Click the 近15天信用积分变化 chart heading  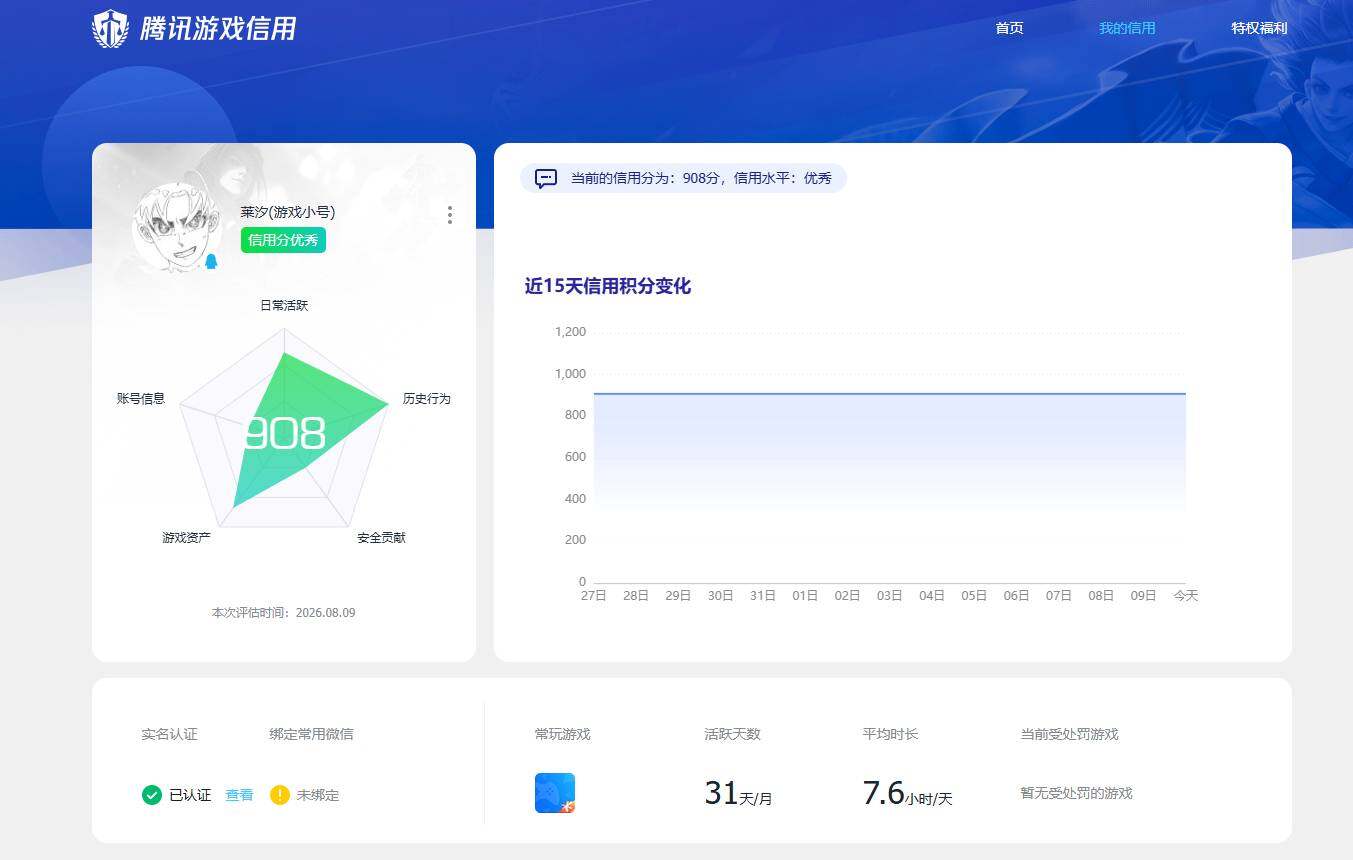pyautogui.click(x=608, y=286)
